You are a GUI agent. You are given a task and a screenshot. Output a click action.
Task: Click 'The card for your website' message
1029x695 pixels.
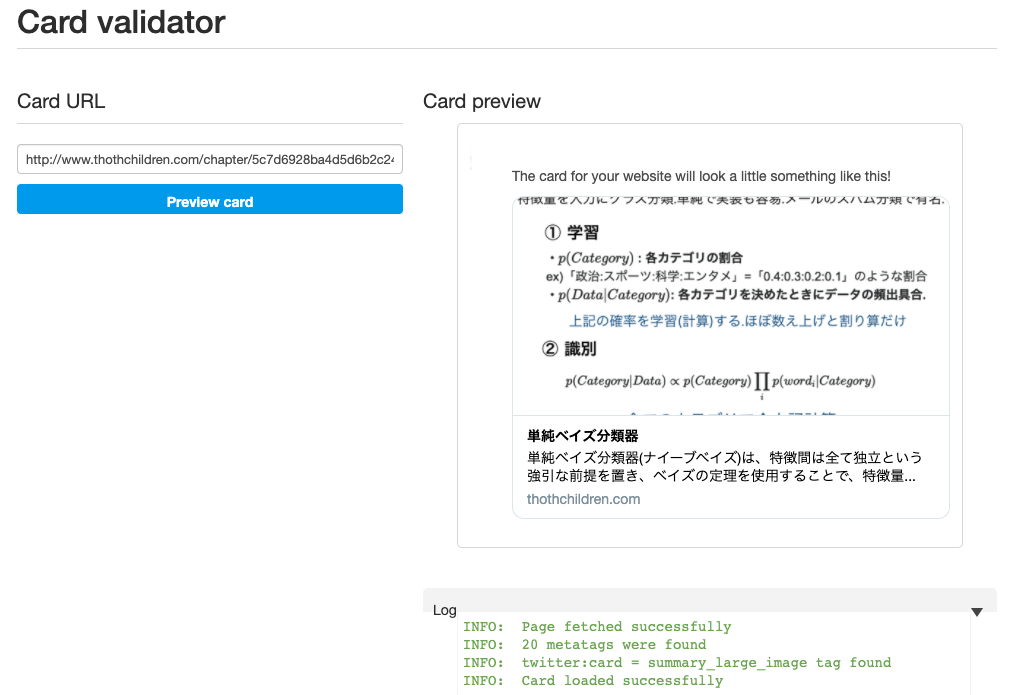pyautogui.click(x=701, y=176)
